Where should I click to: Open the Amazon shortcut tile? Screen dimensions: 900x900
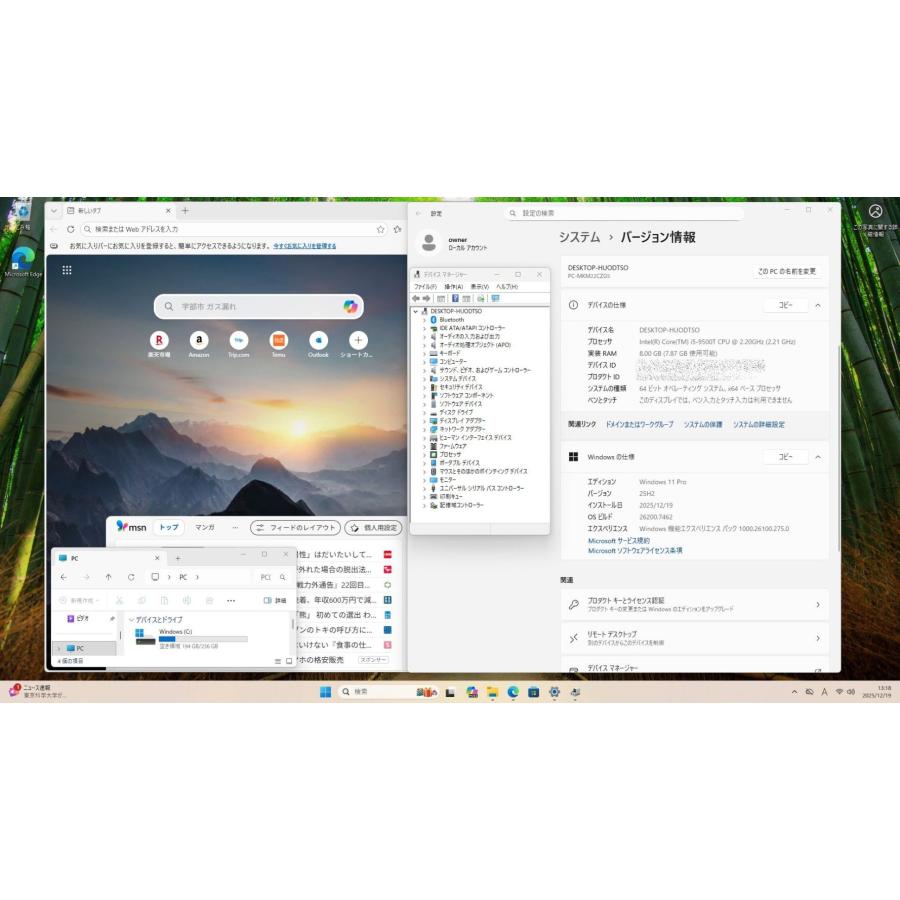click(199, 341)
